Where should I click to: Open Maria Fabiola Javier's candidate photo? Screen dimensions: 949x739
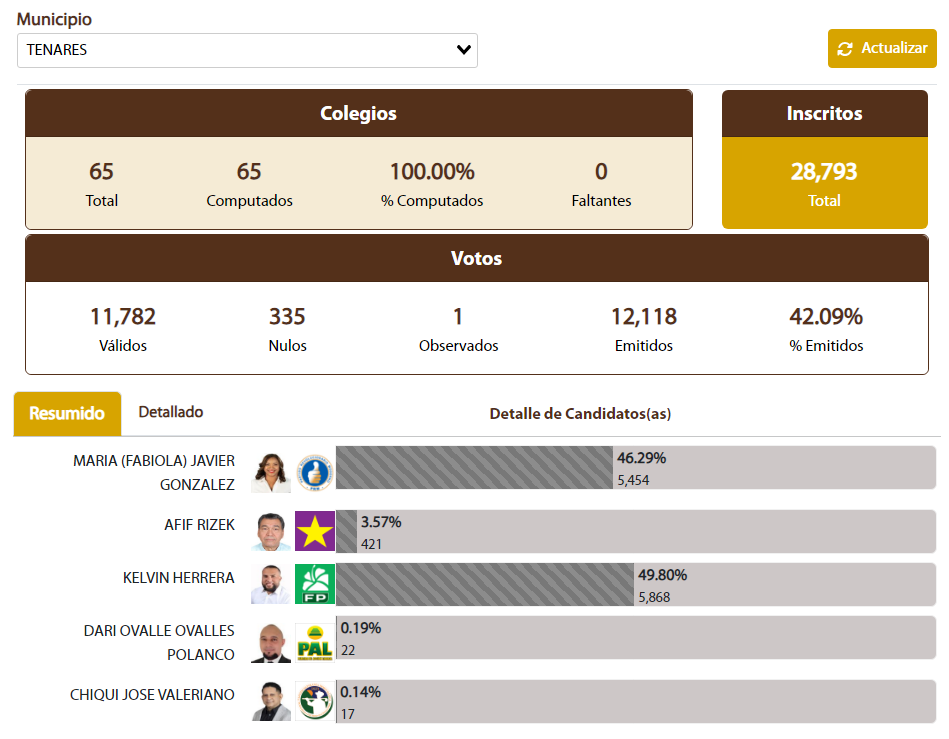click(x=271, y=473)
